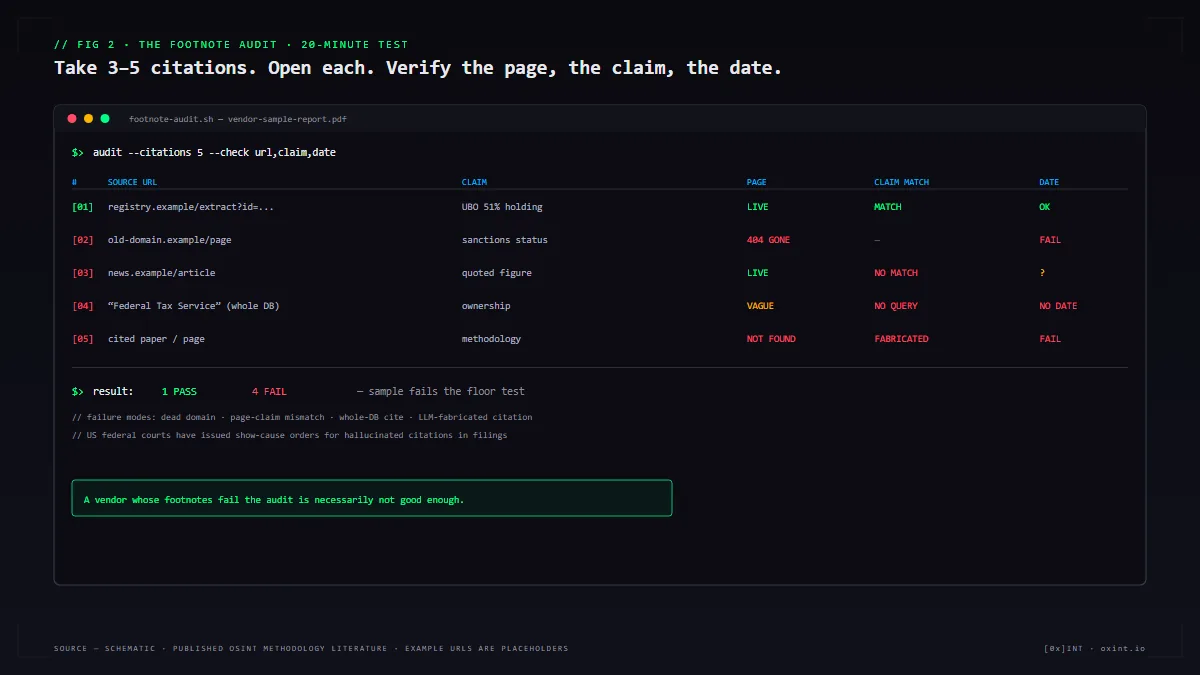Click the Federal Tax Service (whole DB) source
The image size is (1200, 675).
(194, 306)
